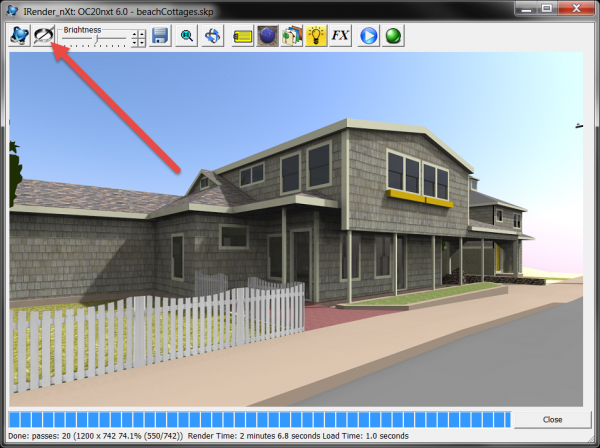Save the rendered image with floppy icon
The width and height of the screenshot is (600, 448).
pos(159,37)
